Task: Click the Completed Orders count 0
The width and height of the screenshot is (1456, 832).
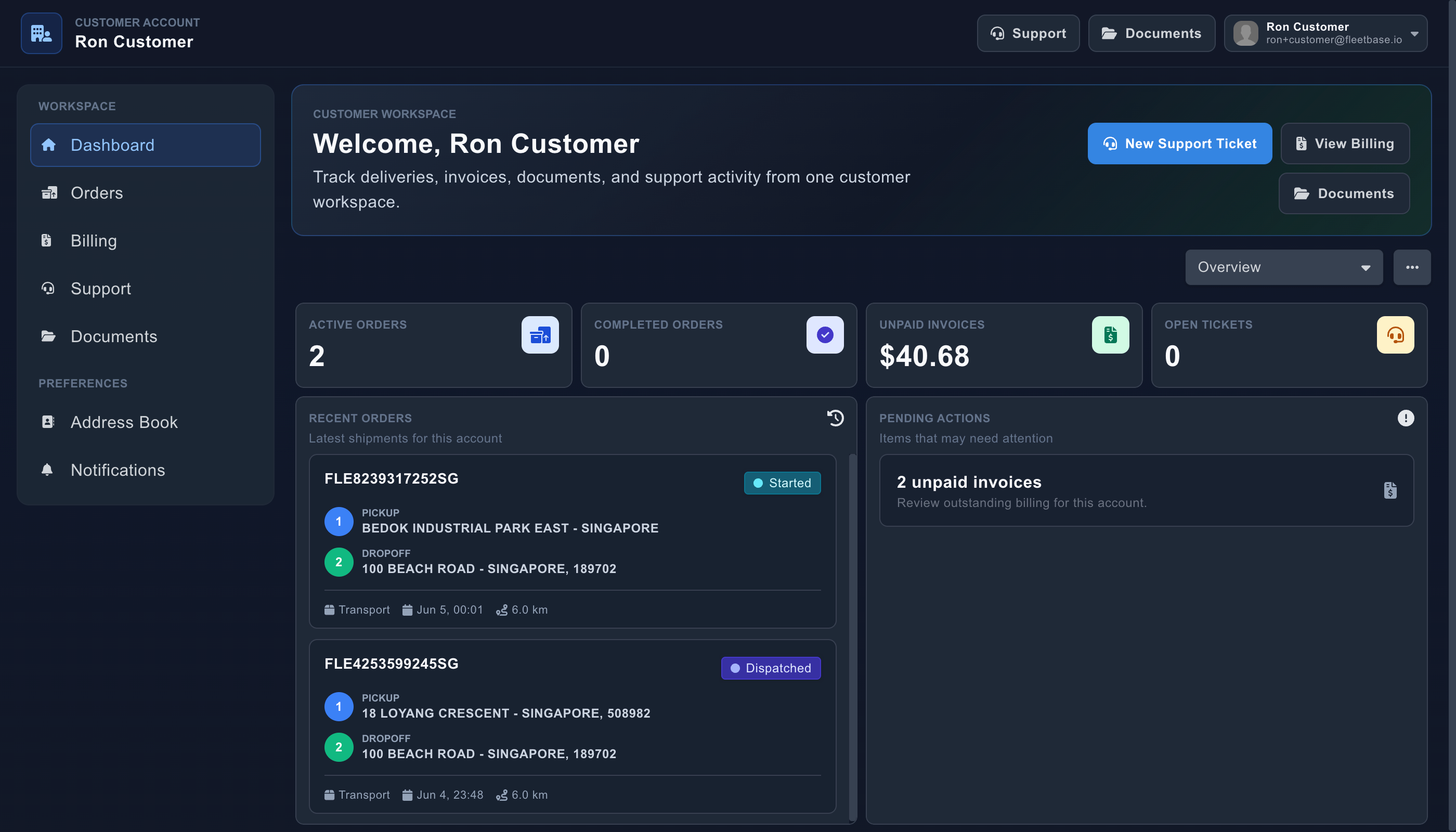Action: click(x=602, y=357)
